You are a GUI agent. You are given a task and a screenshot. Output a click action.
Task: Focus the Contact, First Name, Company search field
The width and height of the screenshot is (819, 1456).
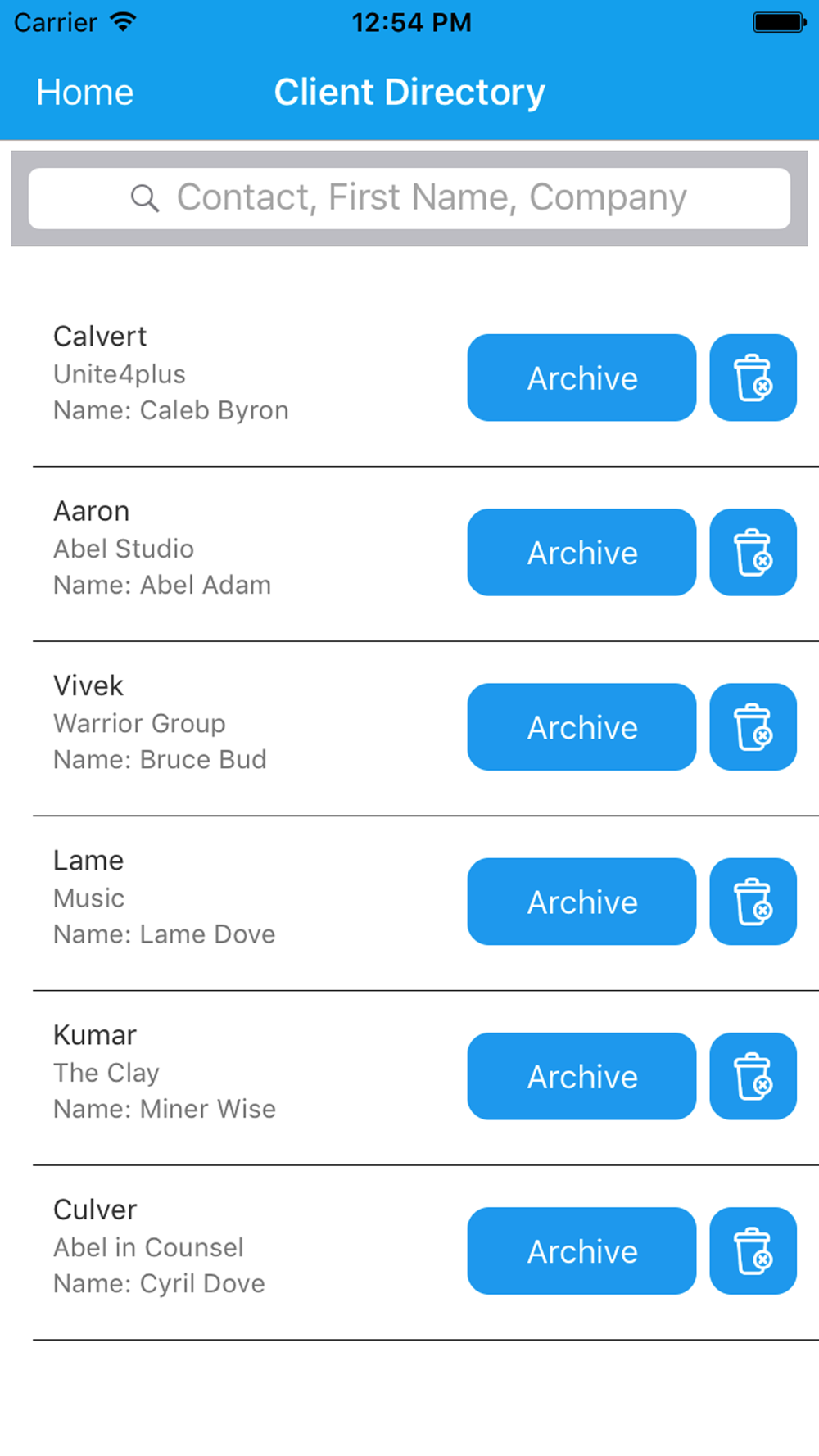(x=409, y=198)
